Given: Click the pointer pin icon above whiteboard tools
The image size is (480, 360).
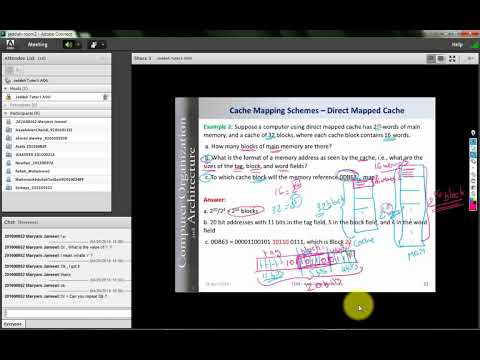Looking at the screenshot, I should (473, 133).
